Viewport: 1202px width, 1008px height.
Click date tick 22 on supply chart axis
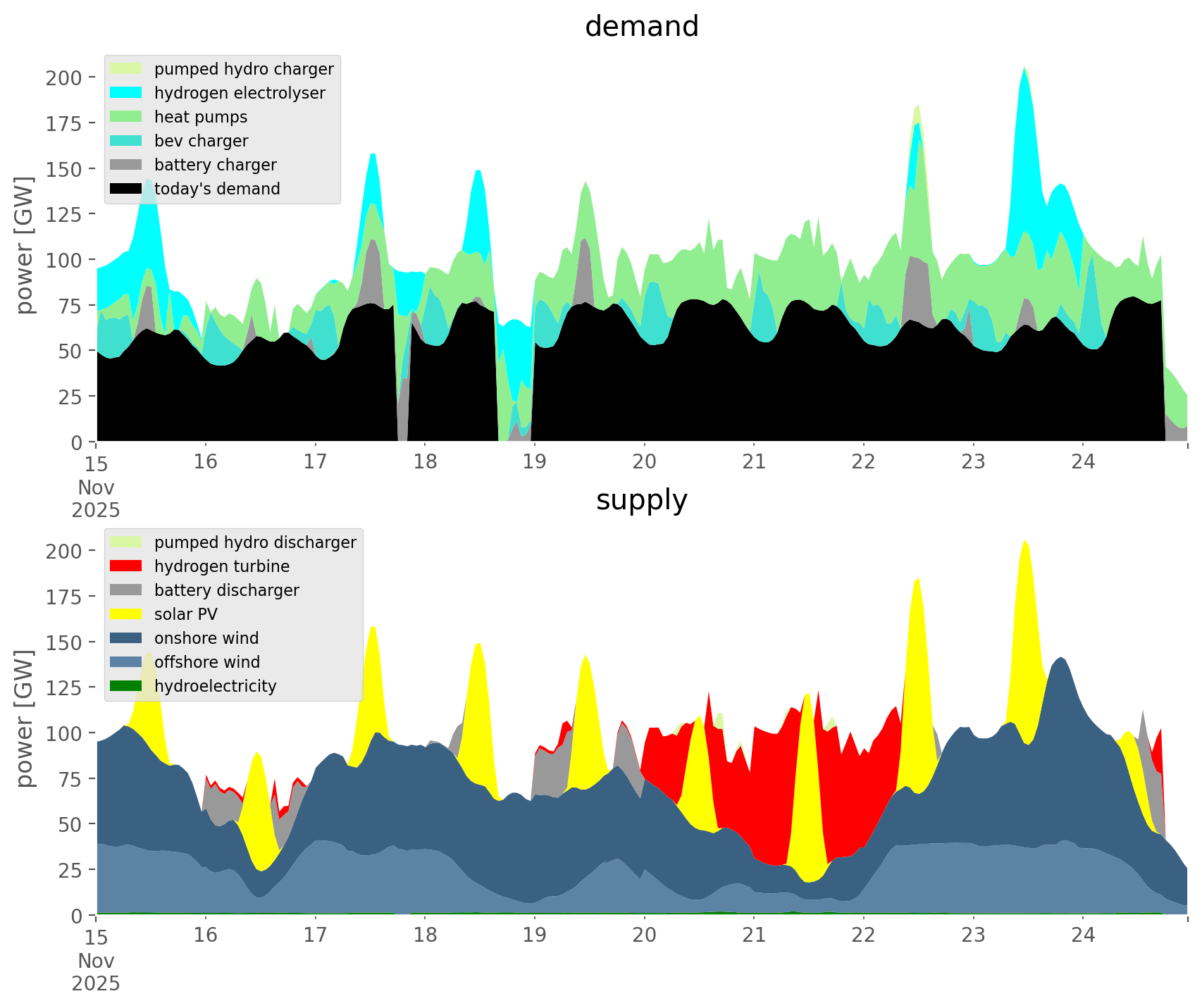point(863,935)
